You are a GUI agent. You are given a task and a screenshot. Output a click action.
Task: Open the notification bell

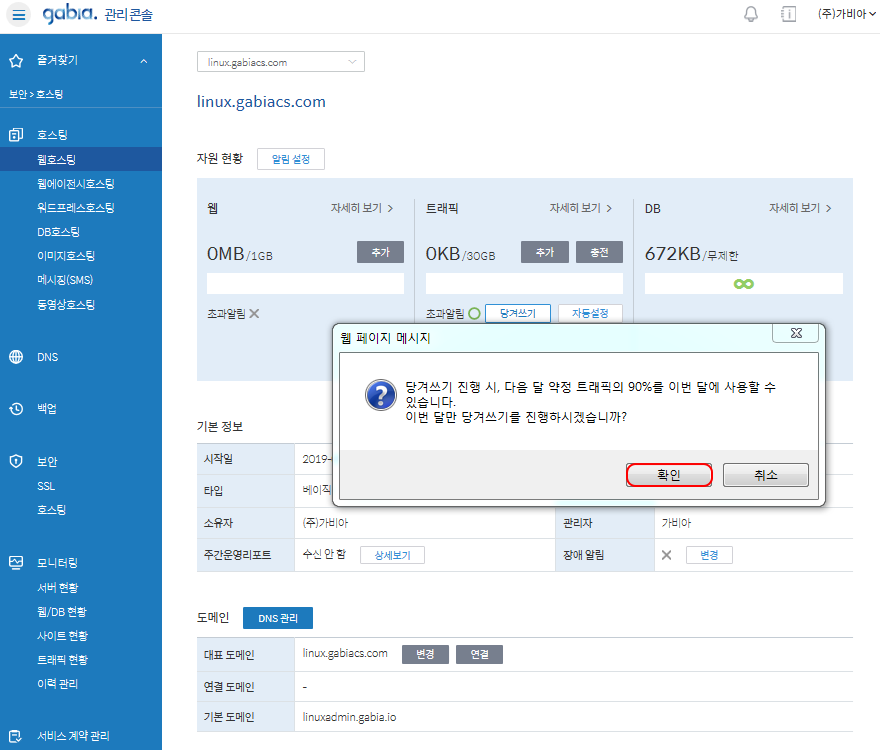750,14
